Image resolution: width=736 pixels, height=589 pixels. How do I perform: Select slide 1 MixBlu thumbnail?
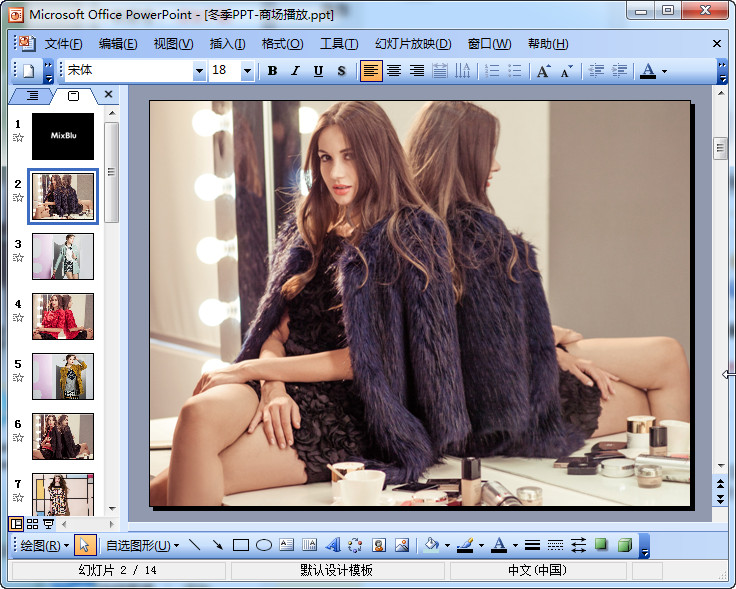click(63, 136)
